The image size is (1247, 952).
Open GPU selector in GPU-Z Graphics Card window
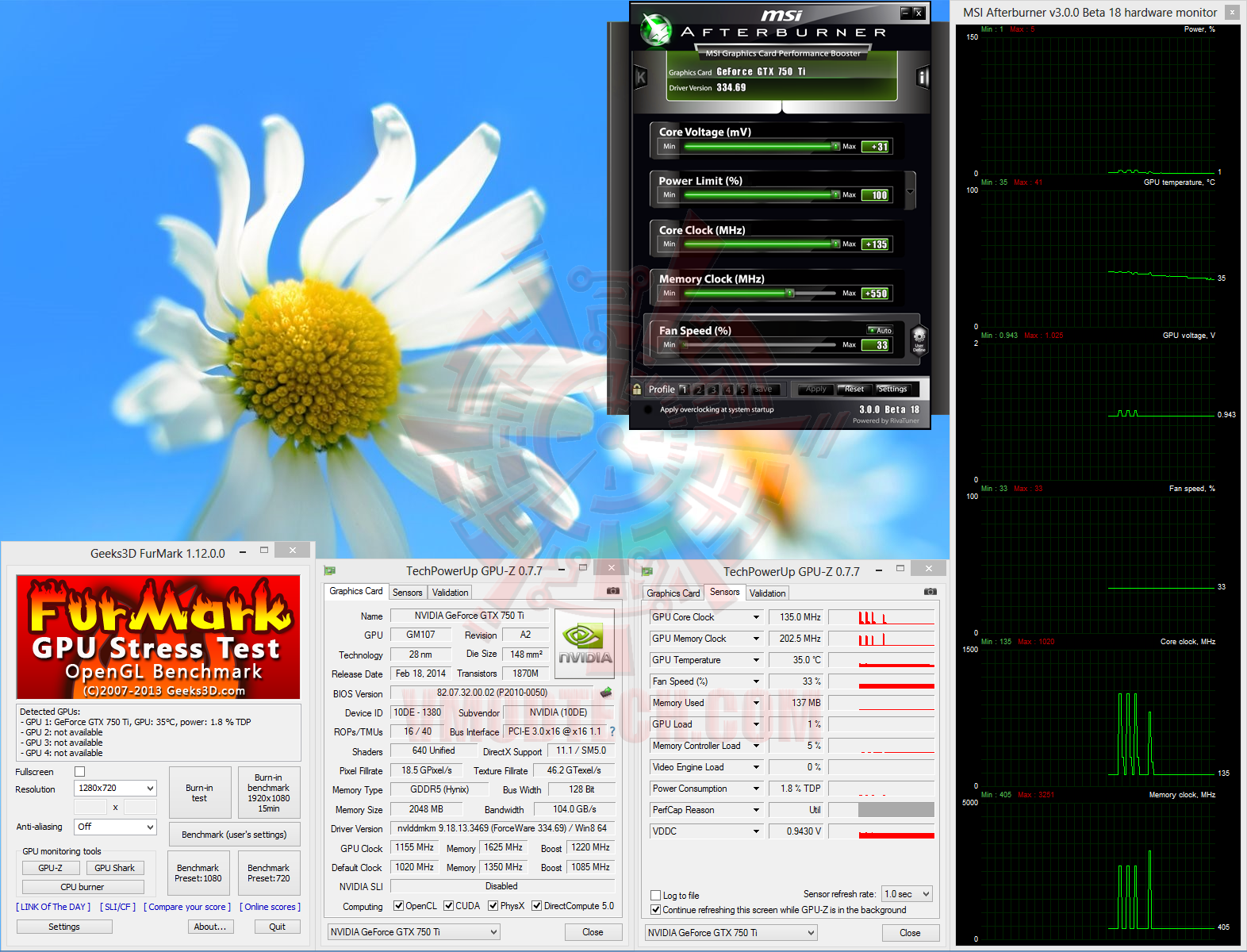pos(413,932)
